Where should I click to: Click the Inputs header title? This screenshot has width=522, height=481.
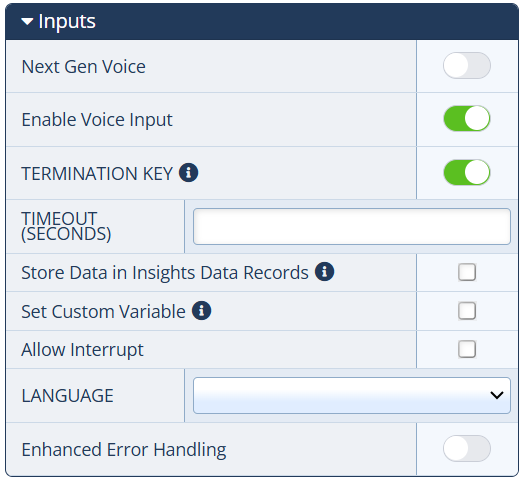67,22
